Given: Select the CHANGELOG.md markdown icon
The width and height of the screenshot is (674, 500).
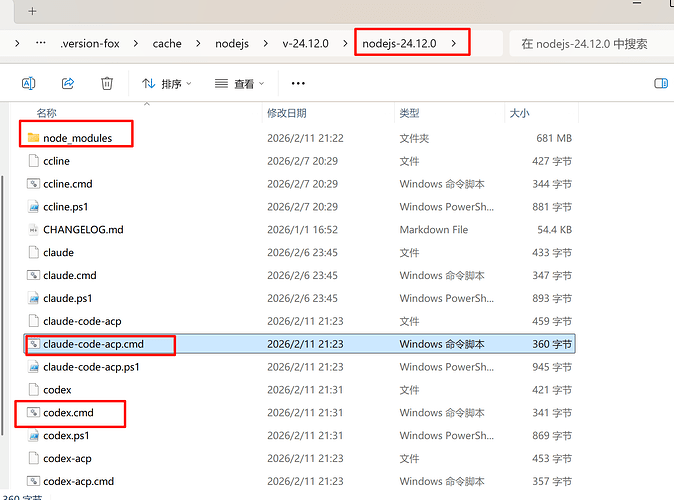Looking at the screenshot, I should click(34, 230).
